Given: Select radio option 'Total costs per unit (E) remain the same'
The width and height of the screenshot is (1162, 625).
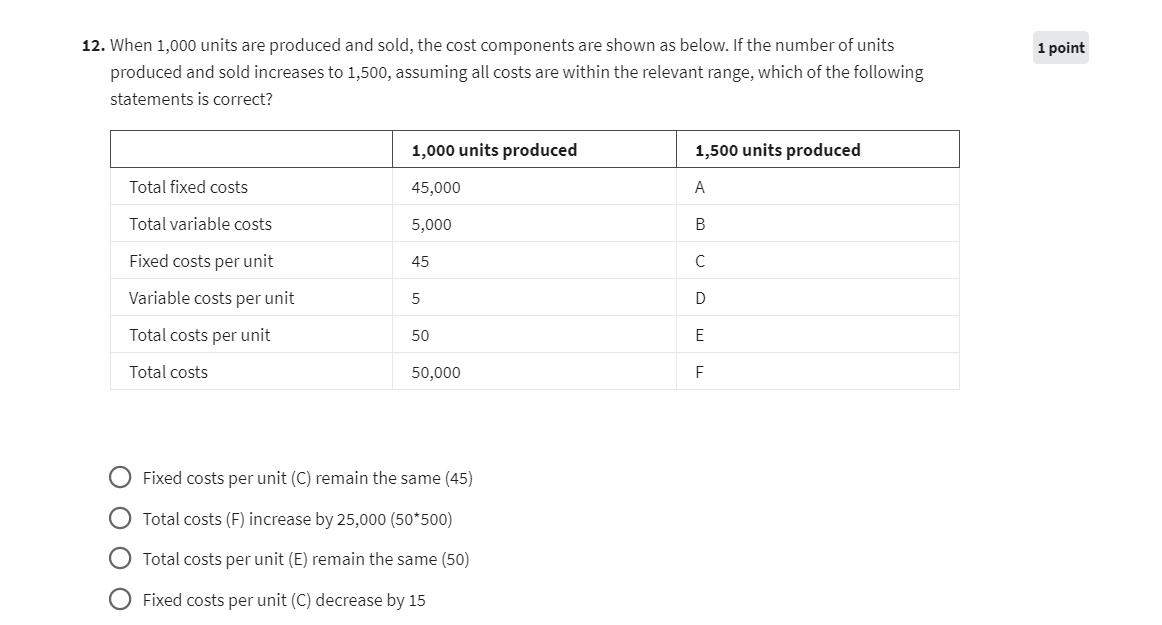Looking at the screenshot, I should pos(120,558).
